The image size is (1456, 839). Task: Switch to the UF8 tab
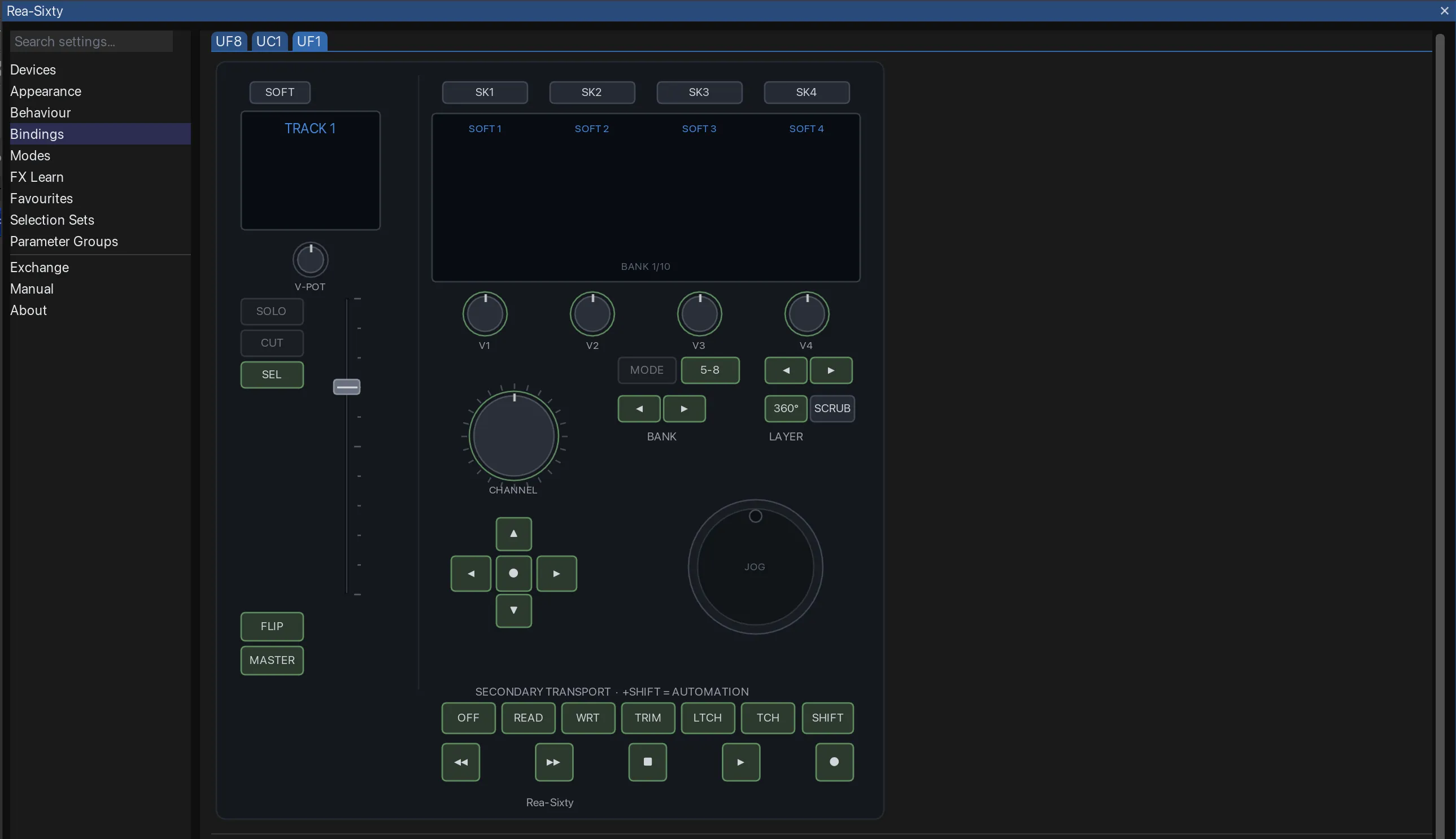coord(229,41)
